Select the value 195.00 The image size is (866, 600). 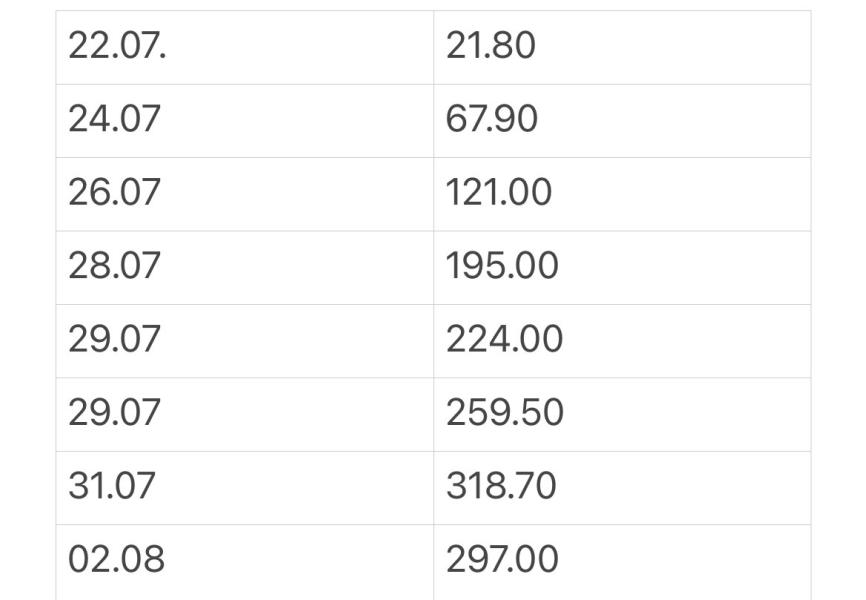point(502,266)
